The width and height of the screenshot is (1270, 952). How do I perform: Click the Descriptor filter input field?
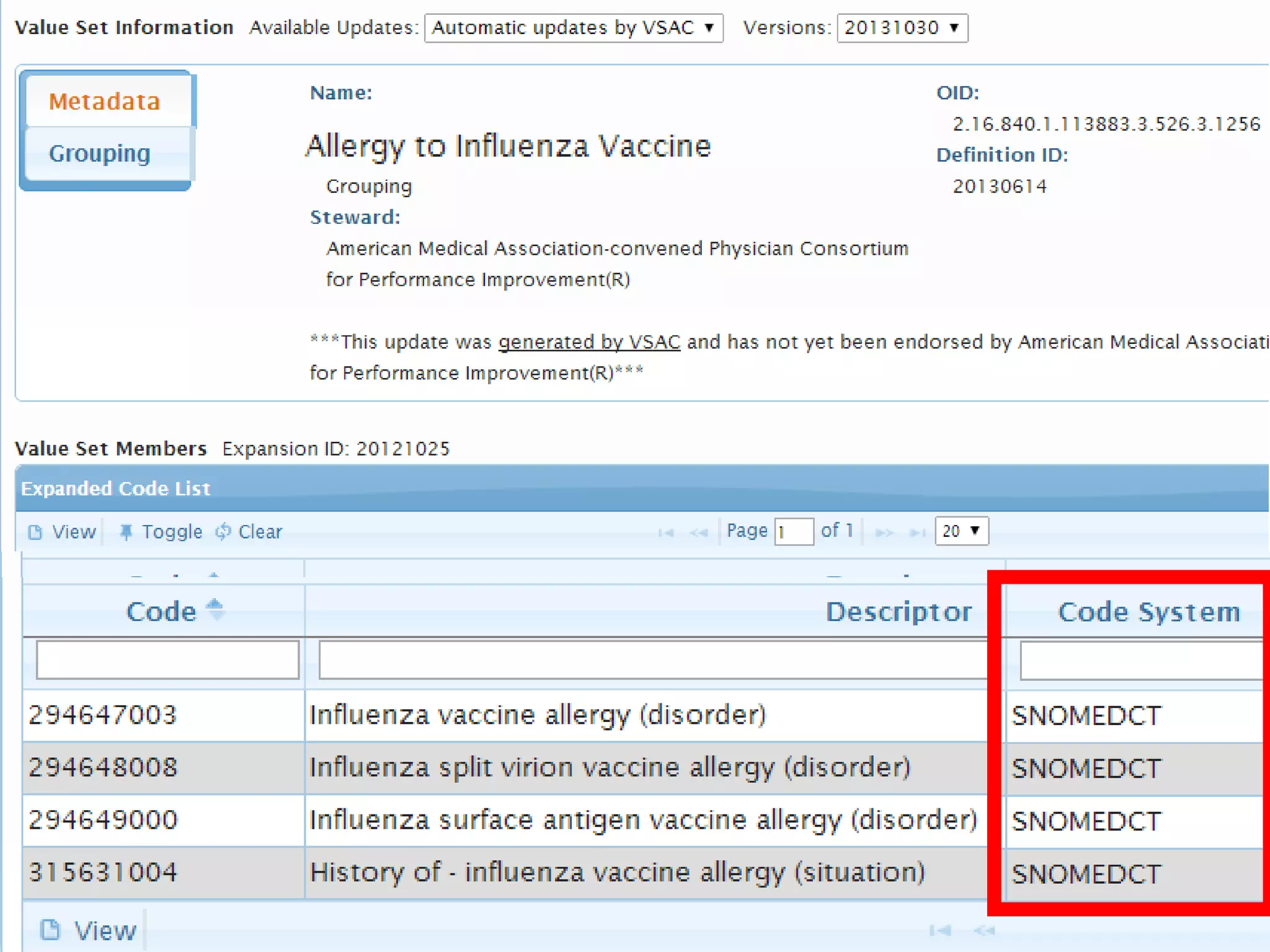[x=652, y=660]
